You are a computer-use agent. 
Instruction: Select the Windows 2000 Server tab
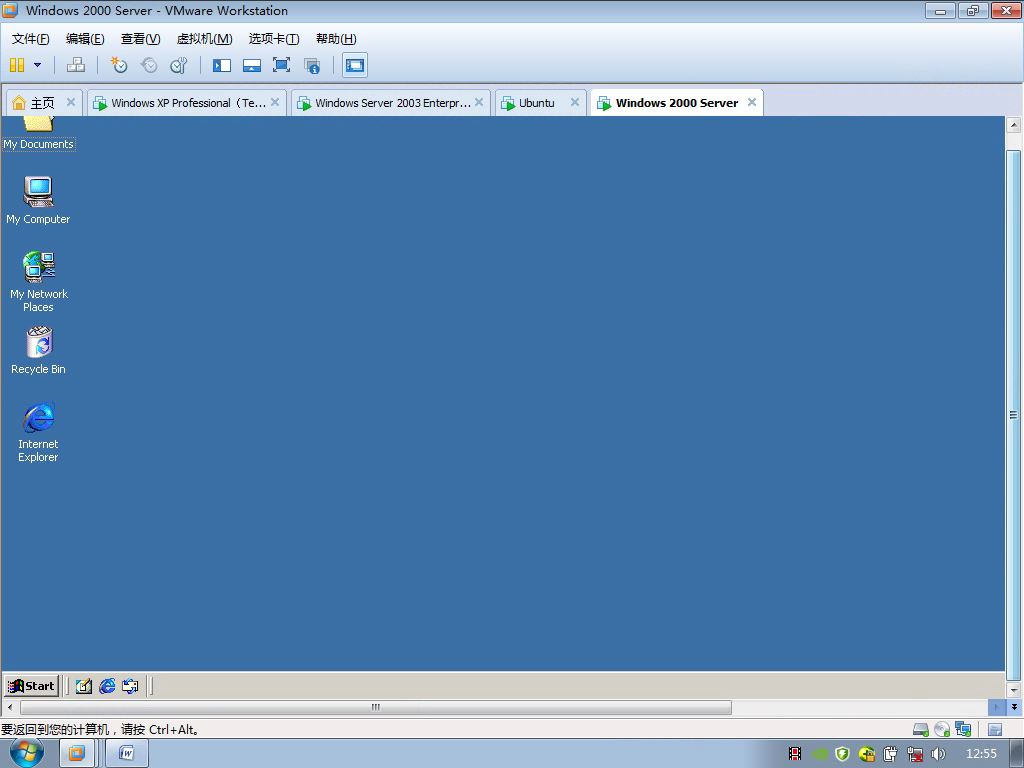[x=677, y=103]
